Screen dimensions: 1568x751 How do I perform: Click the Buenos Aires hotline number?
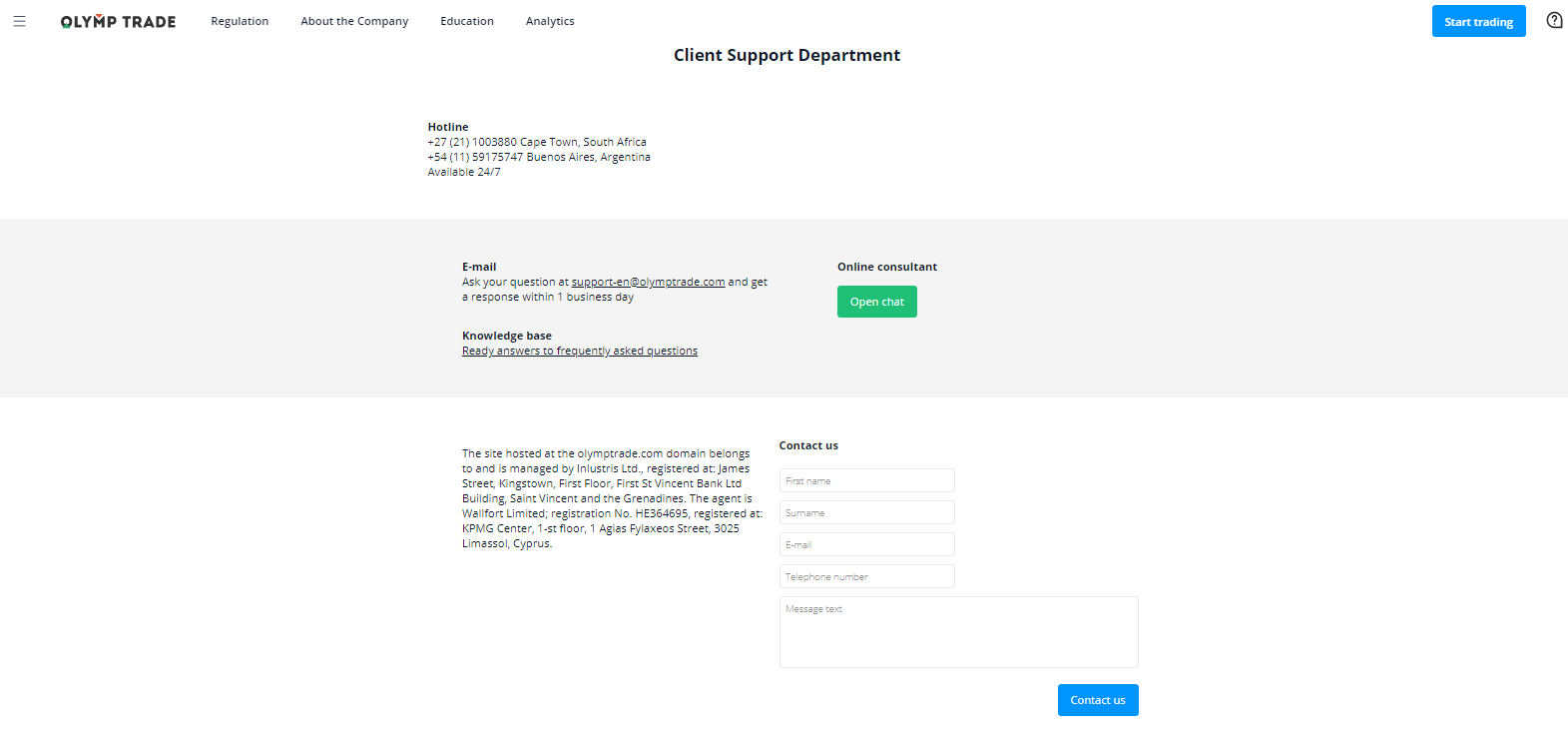click(x=475, y=157)
